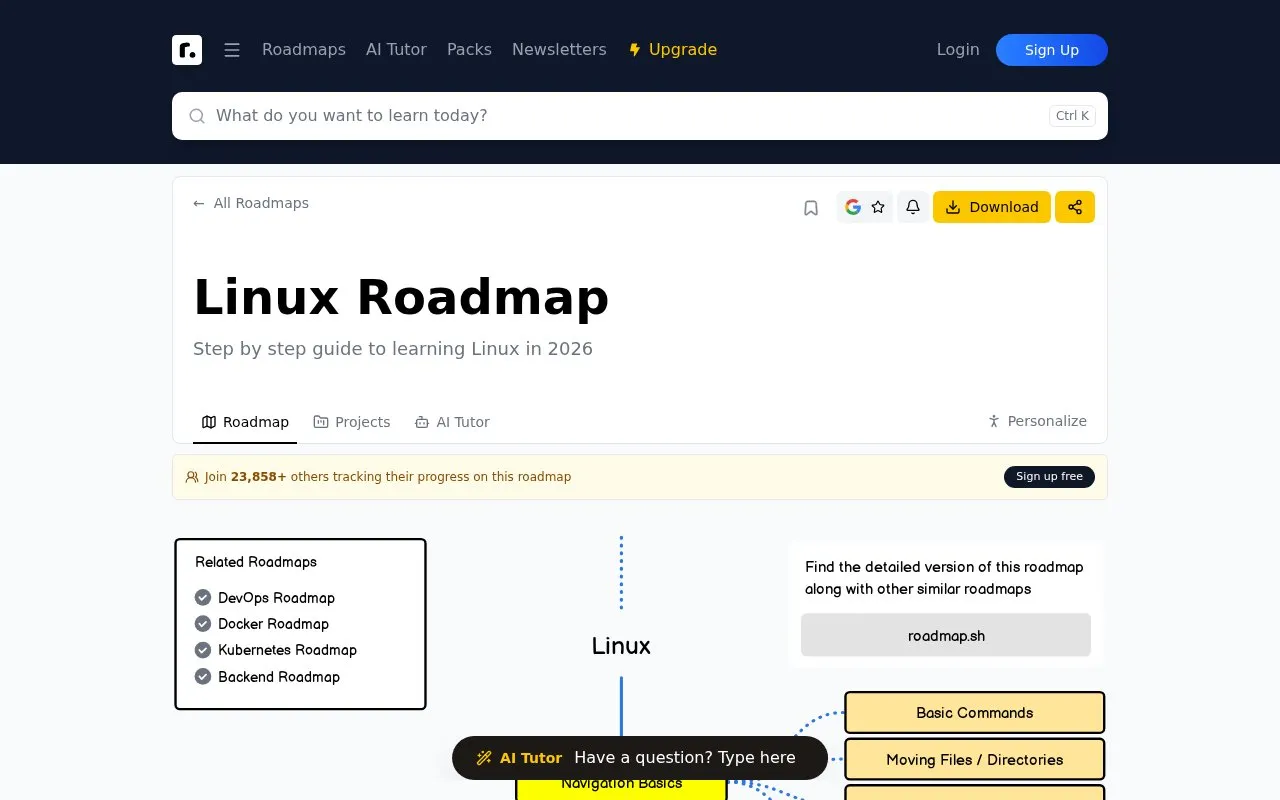This screenshot has height=800, width=1280.
Task: Switch to the AI Tutor tab
Action: click(452, 422)
